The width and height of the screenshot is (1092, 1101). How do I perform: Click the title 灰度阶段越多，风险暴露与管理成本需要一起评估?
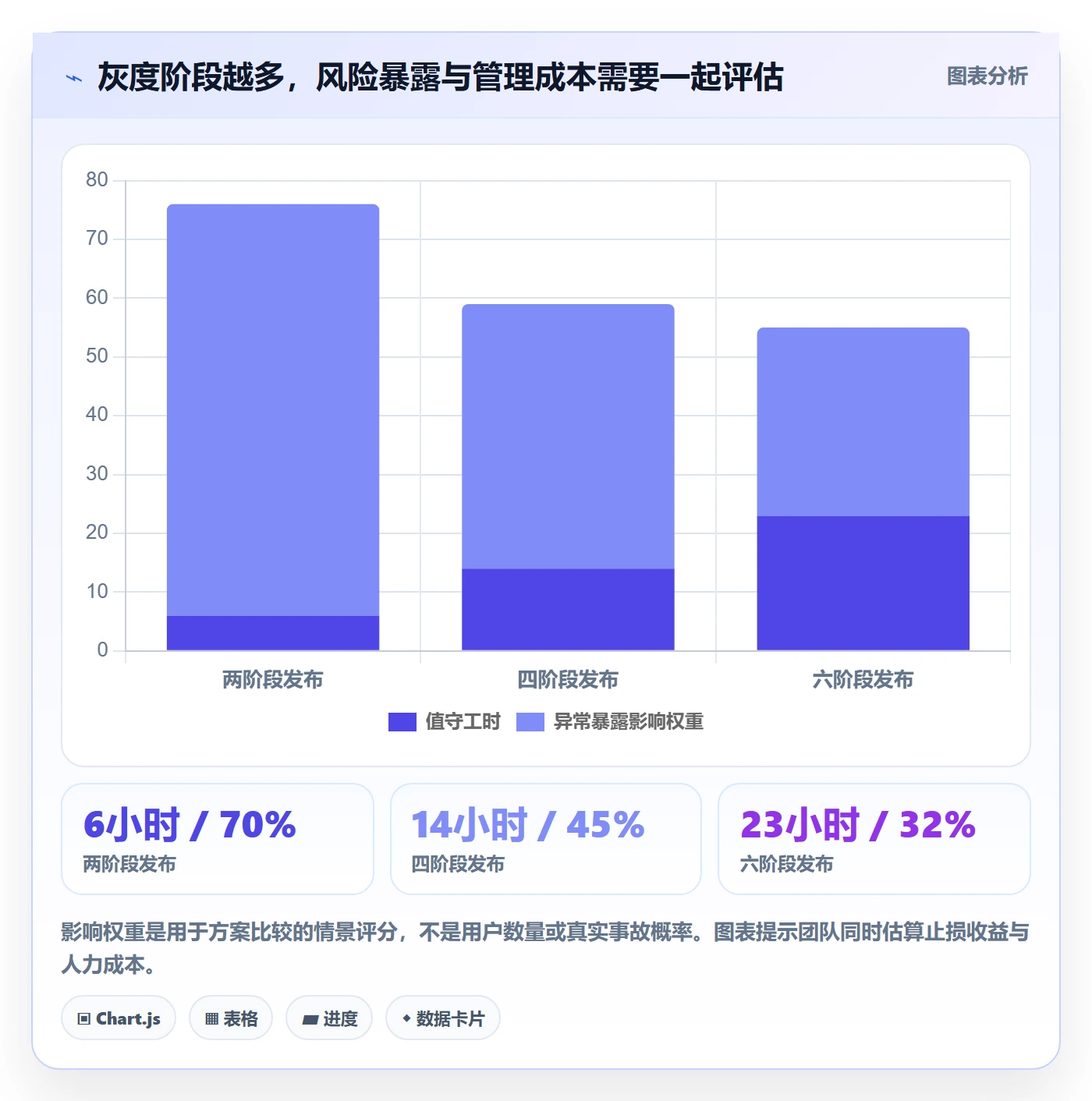(441, 77)
